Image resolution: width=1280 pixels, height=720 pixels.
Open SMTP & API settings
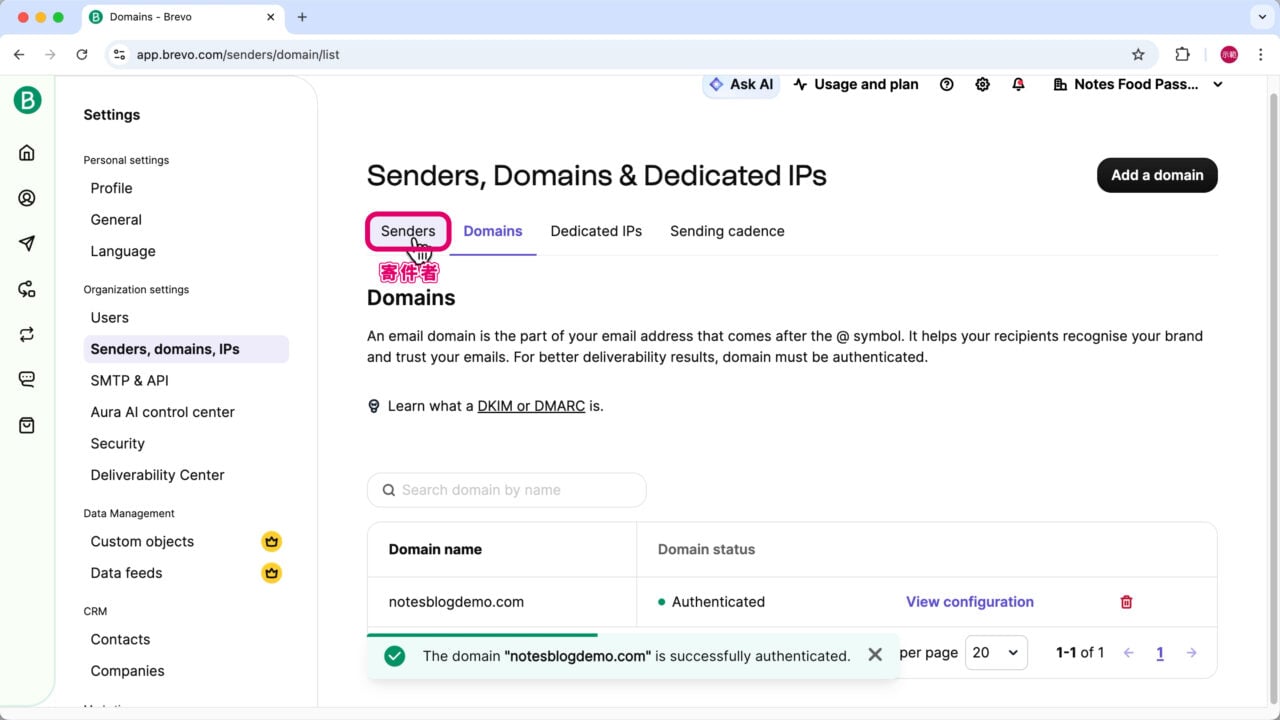point(130,380)
